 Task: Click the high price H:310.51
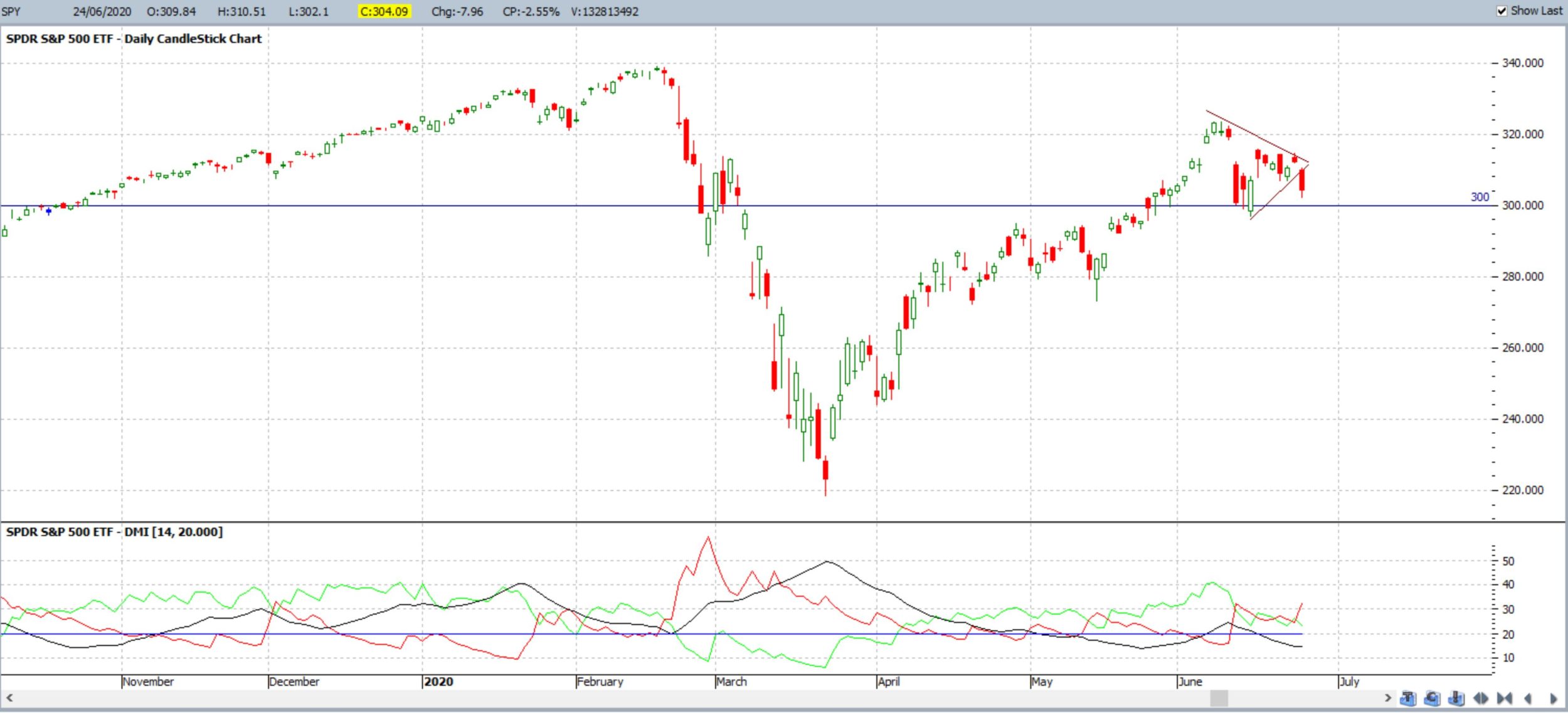pos(241,11)
